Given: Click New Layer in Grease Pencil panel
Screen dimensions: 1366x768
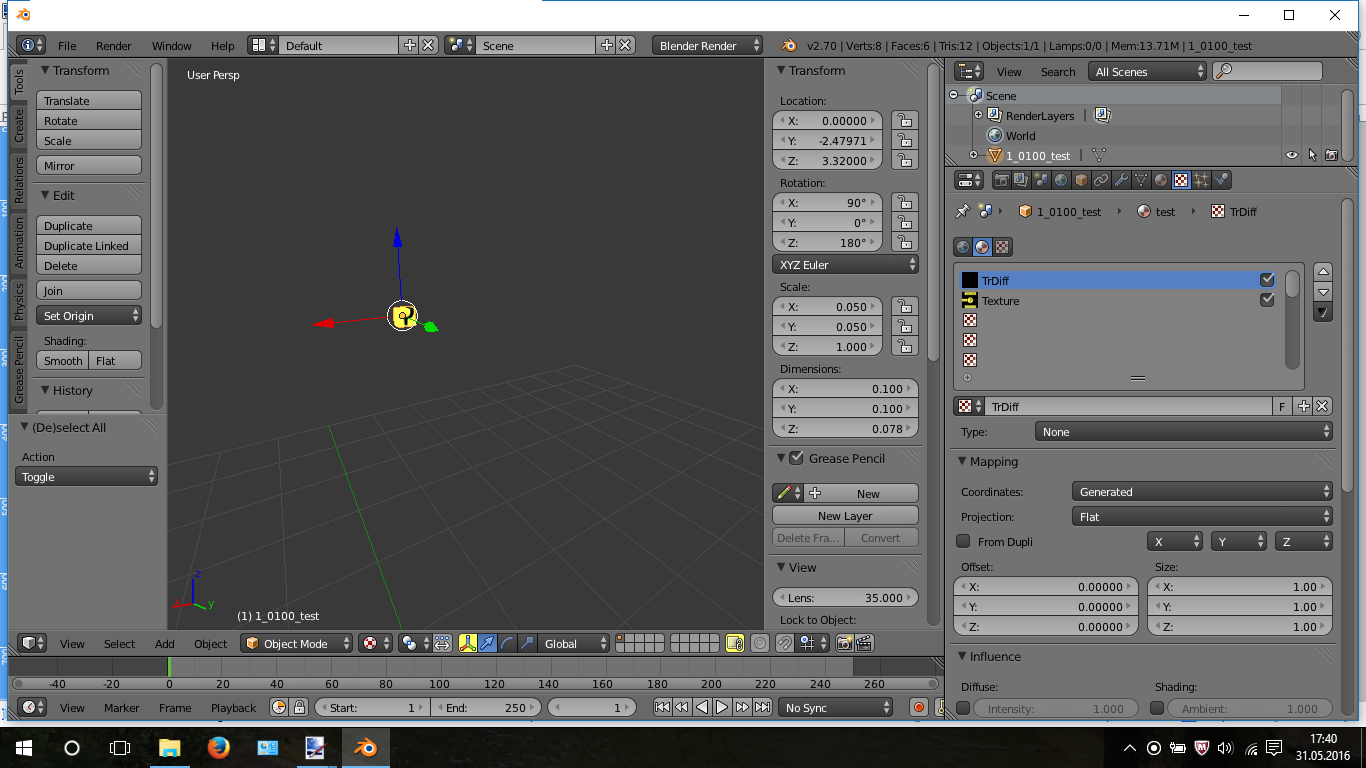Looking at the screenshot, I should click(845, 516).
